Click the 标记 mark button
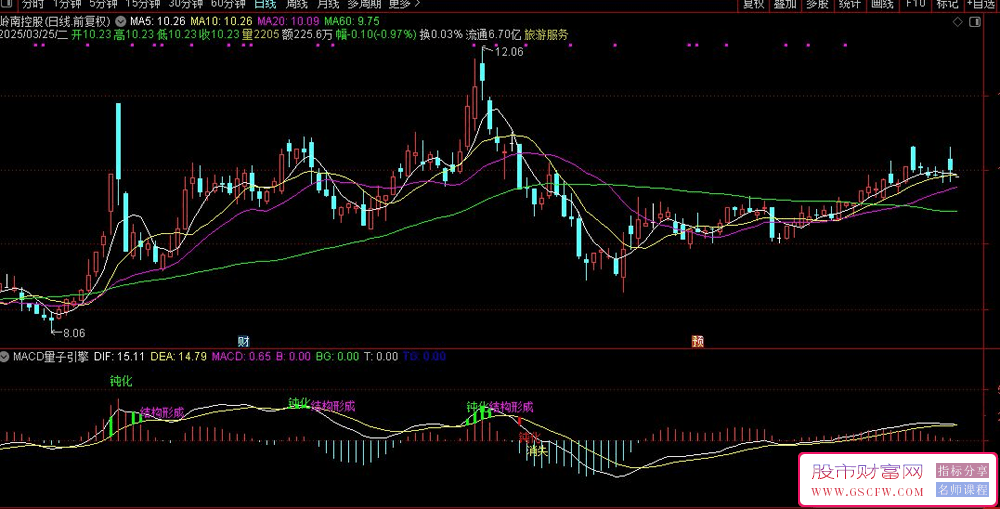This screenshot has width=1000, height=509. pyautogui.click(x=946, y=4)
